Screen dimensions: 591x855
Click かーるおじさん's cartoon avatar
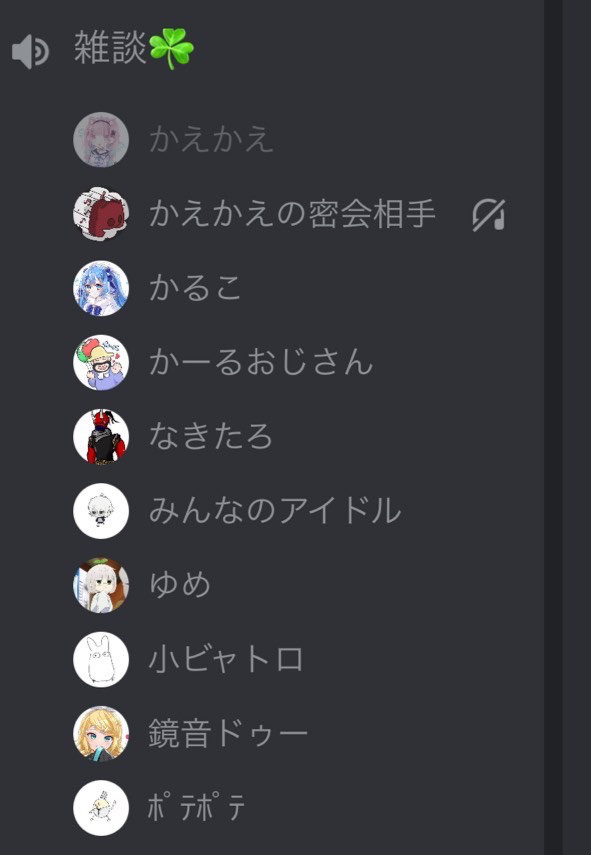101,362
